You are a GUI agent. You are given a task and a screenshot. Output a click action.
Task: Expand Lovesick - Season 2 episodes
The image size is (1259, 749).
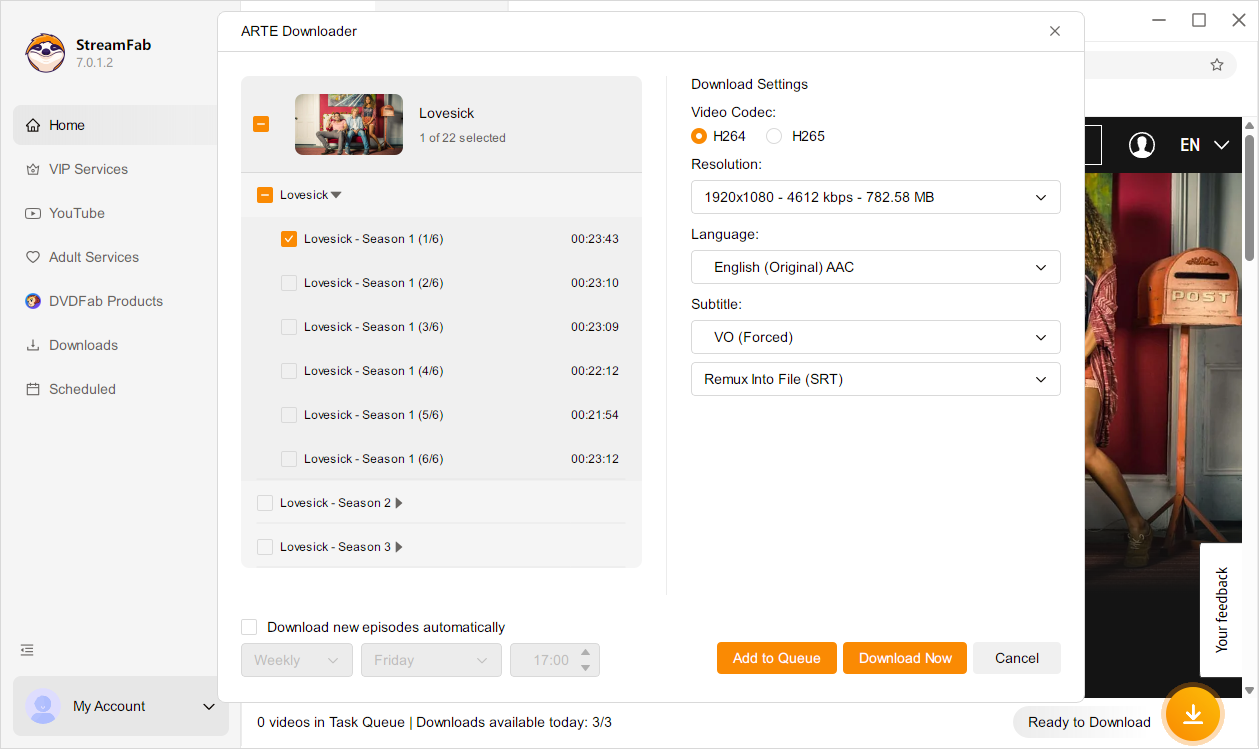pos(399,503)
